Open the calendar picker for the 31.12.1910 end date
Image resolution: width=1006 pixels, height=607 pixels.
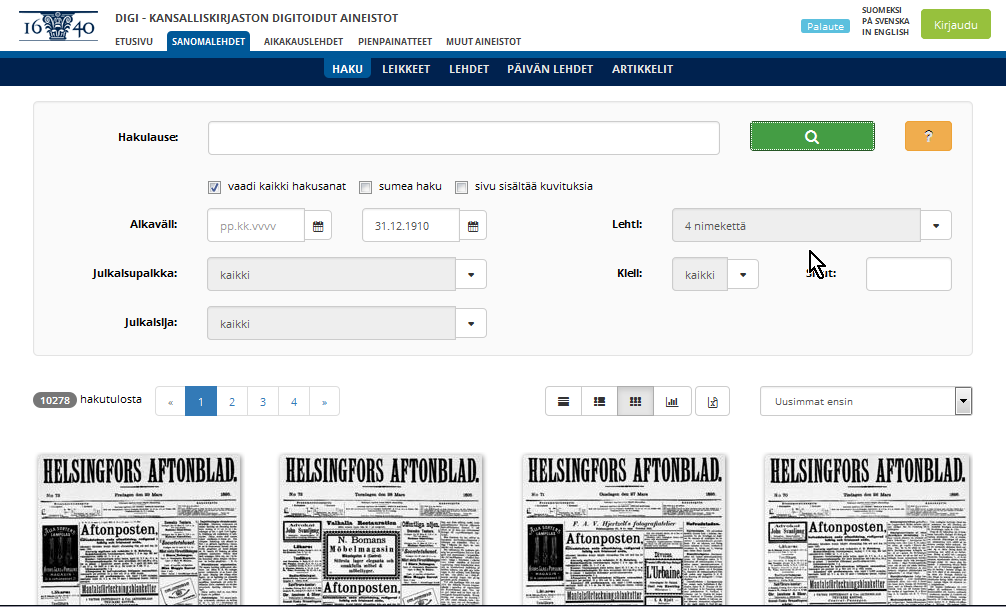click(473, 226)
